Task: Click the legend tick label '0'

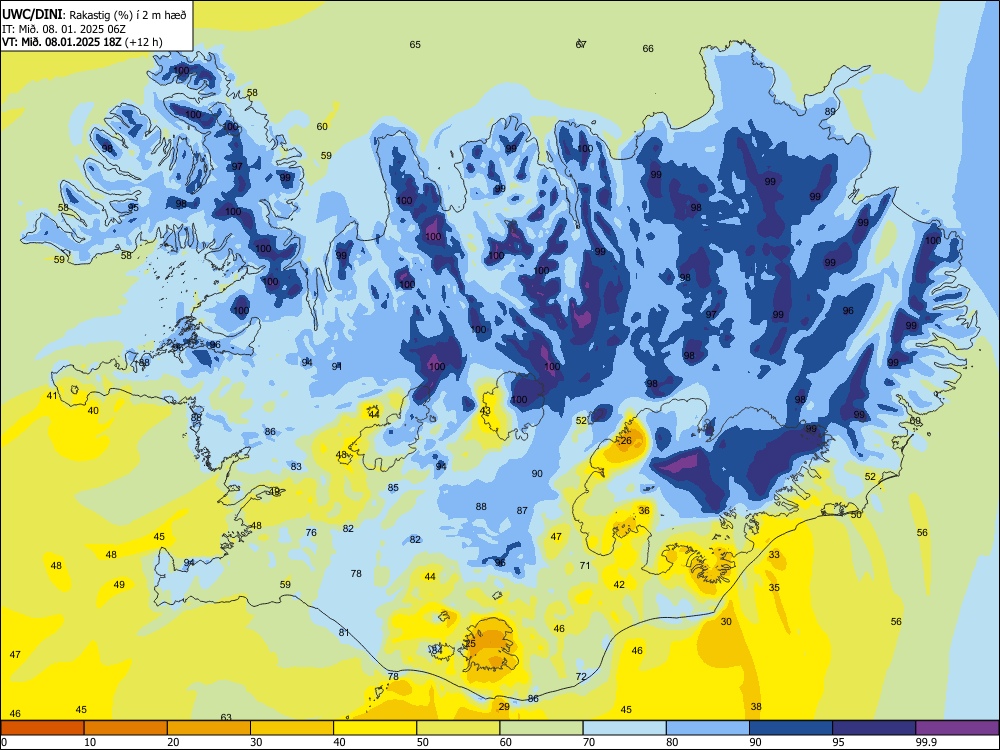Action: pyautogui.click(x=4, y=742)
